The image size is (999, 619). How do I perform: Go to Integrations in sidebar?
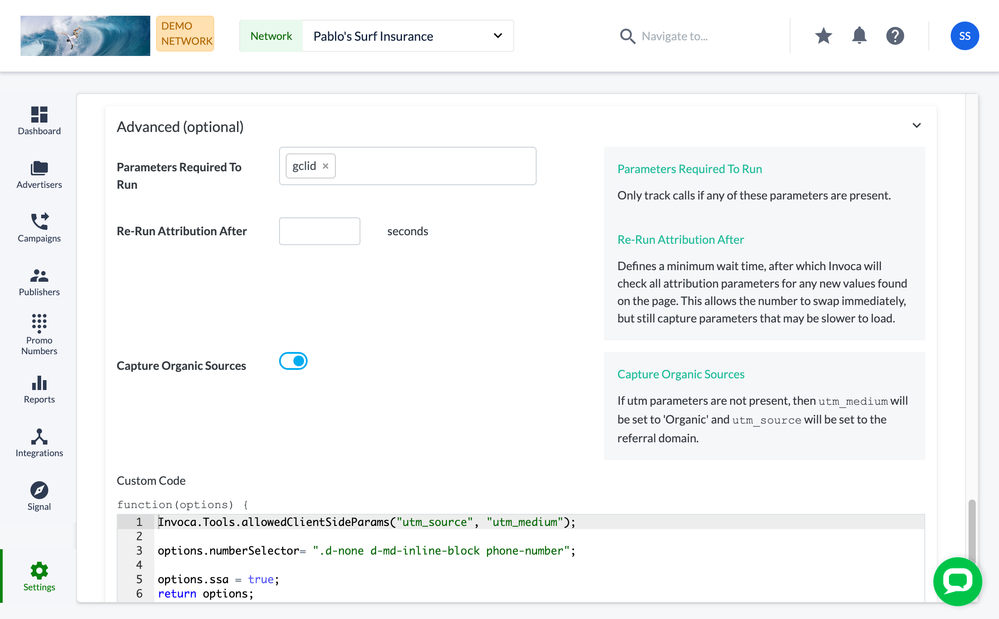coord(39,442)
